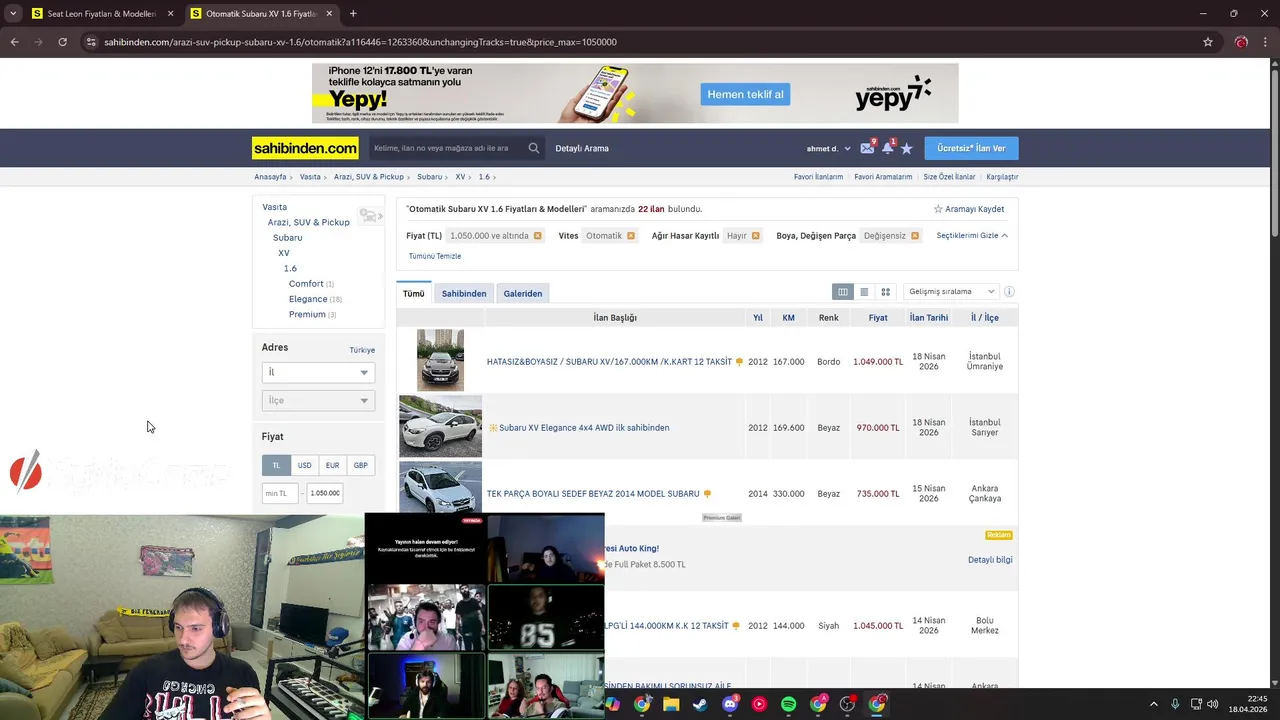1280x720 pixels.
Task: Switch to compact list view icon
Action: point(864,292)
